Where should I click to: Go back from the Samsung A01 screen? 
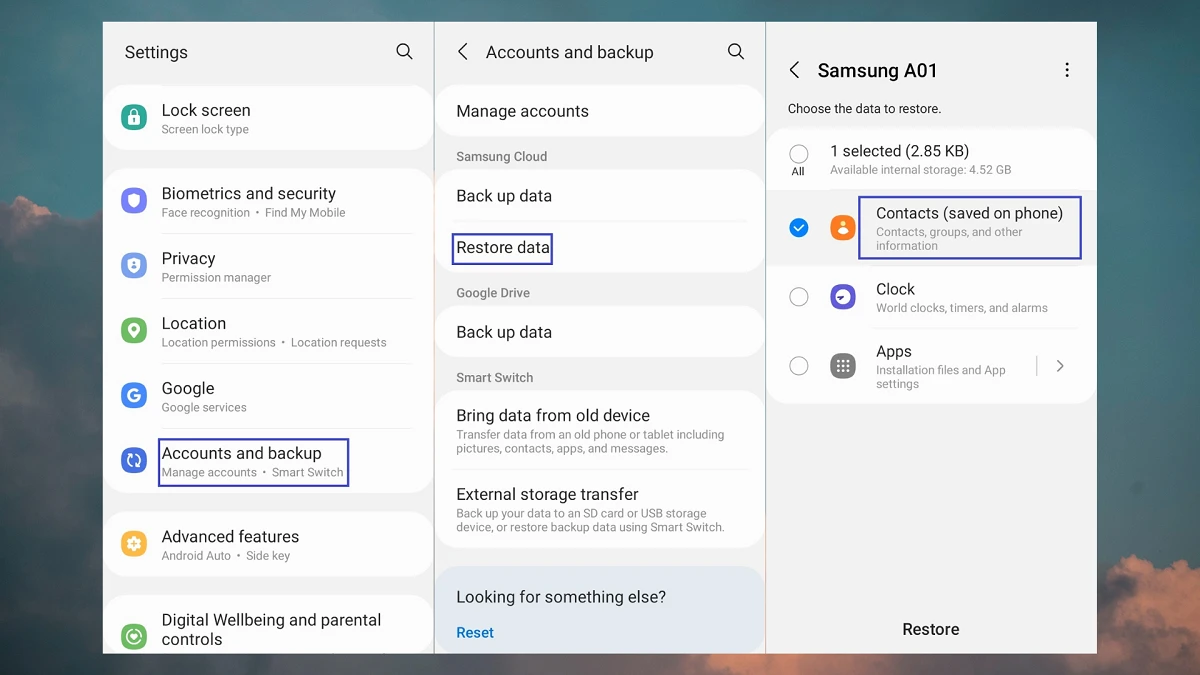point(794,70)
